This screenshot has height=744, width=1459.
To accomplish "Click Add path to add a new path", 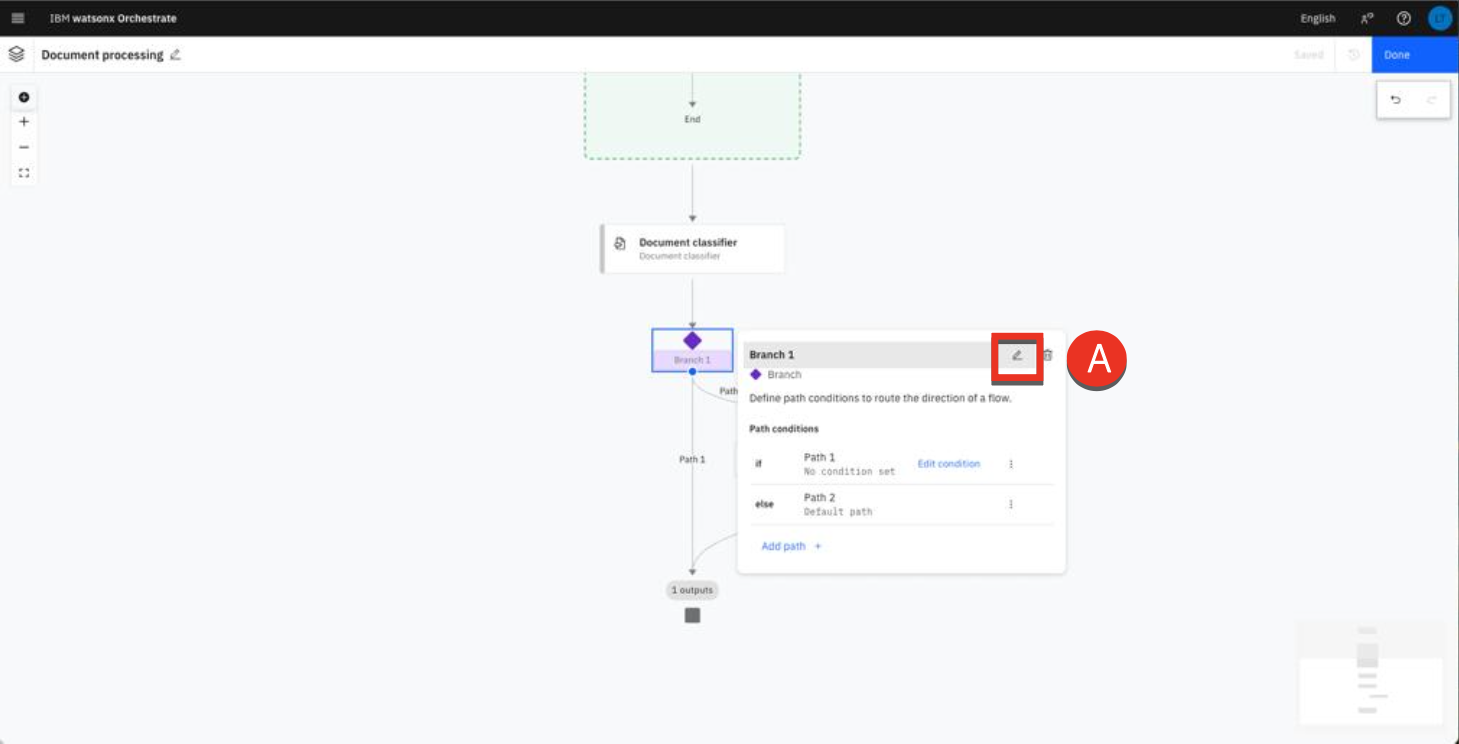I will [x=791, y=546].
